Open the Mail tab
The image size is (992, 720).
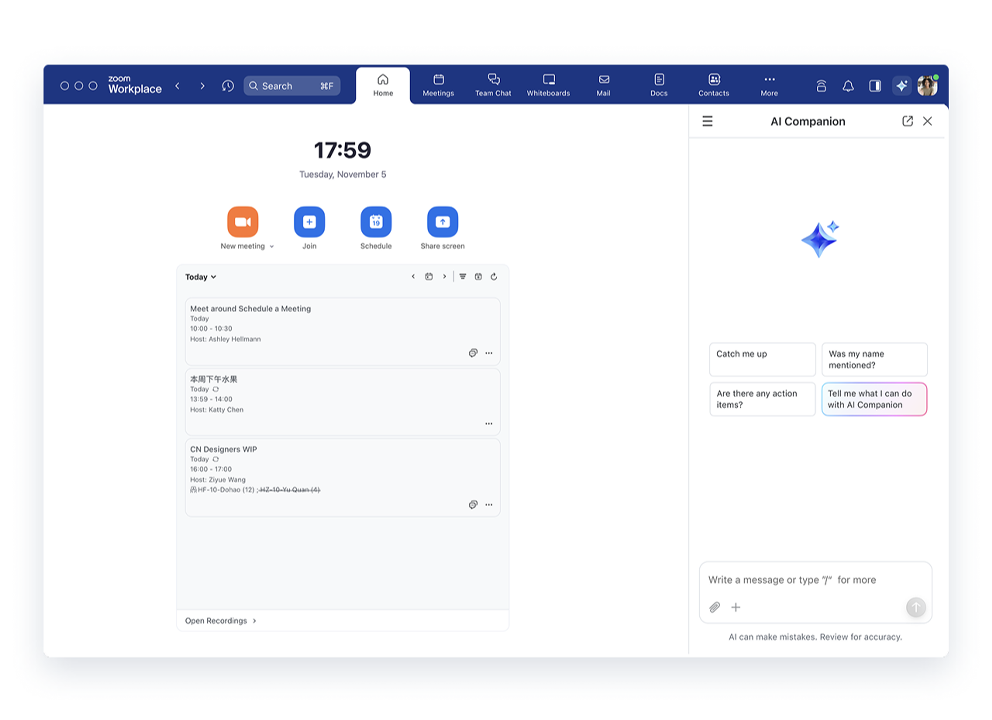pyautogui.click(x=604, y=85)
